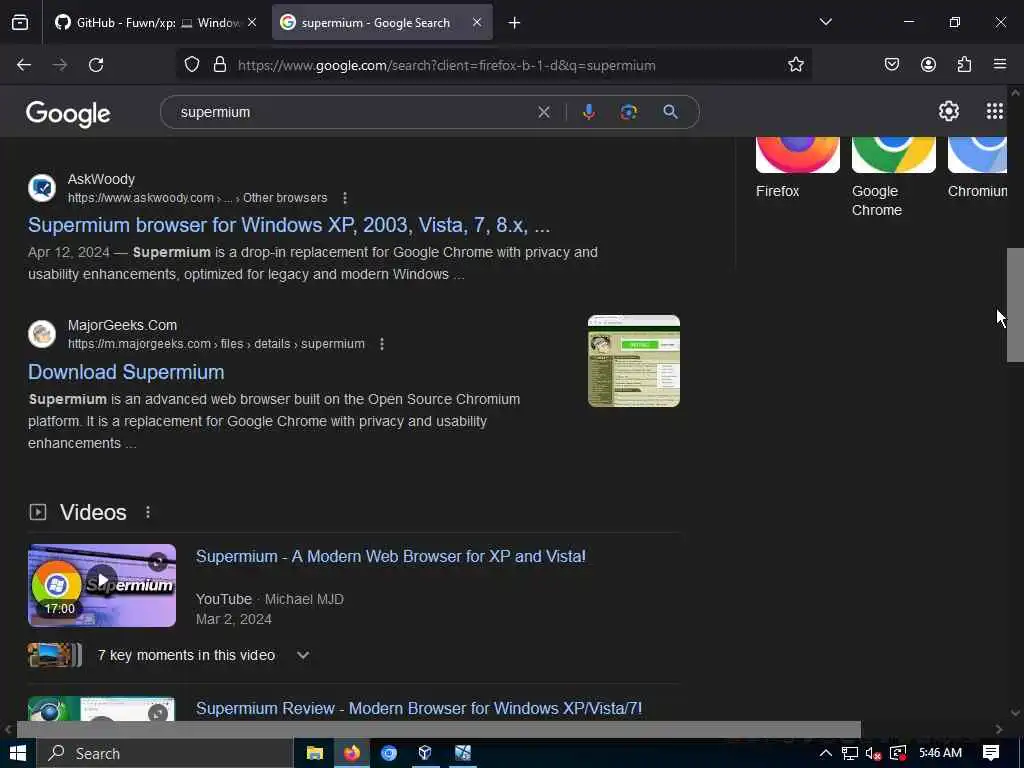Image resolution: width=1024 pixels, height=768 pixels.
Task: Open tracking protection shield icon
Action: coord(192,65)
